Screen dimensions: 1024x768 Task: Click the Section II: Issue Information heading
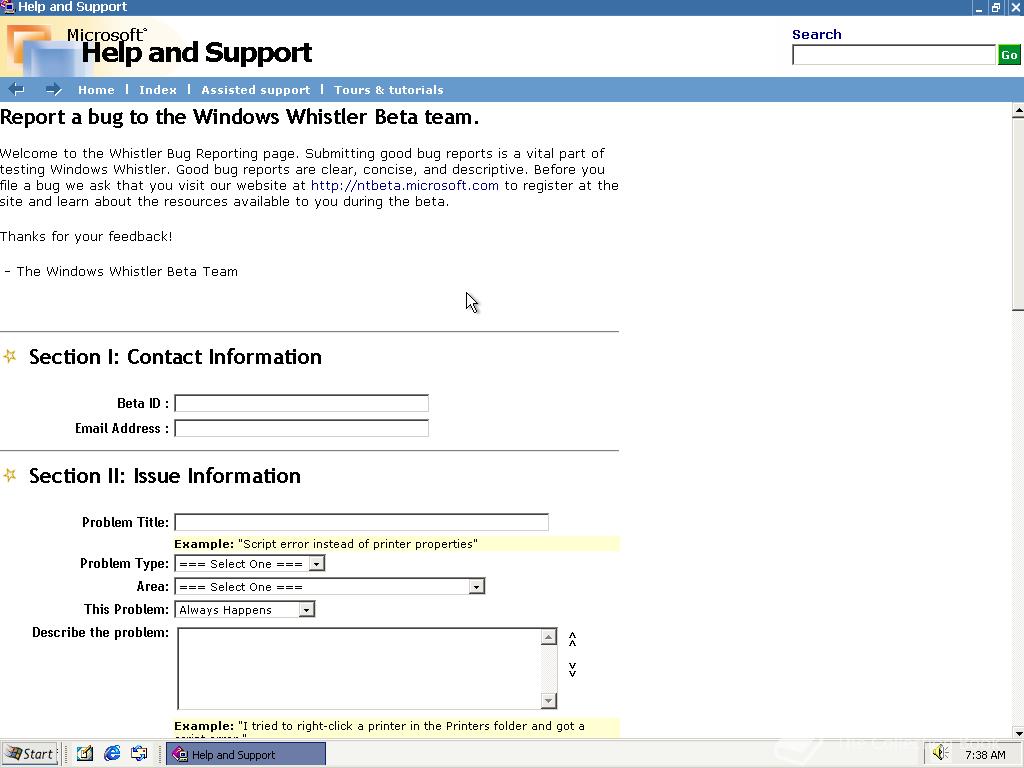[x=165, y=476]
